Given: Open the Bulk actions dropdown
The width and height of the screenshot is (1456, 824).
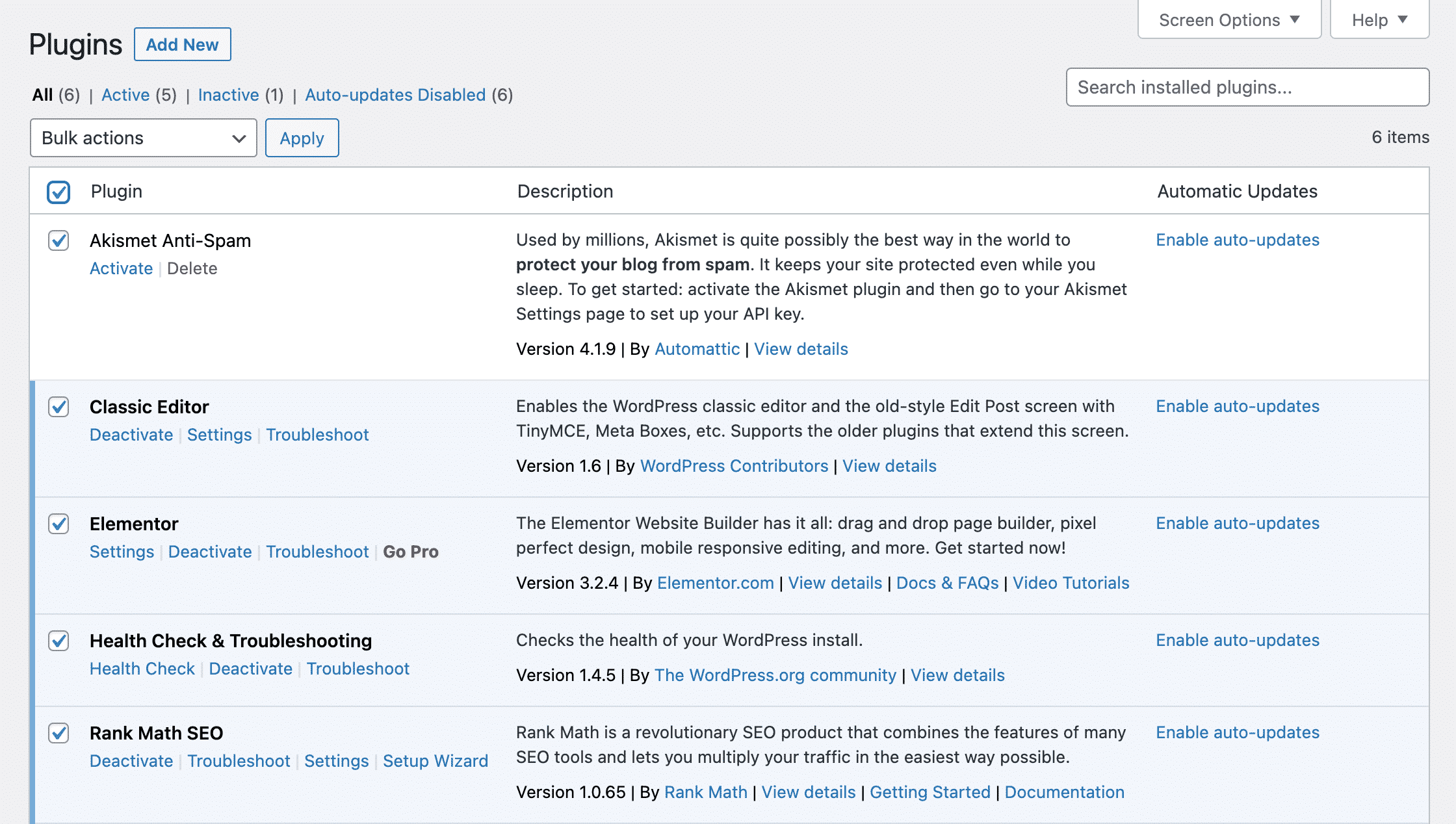Looking at the screenshot, I should point(144,138).
